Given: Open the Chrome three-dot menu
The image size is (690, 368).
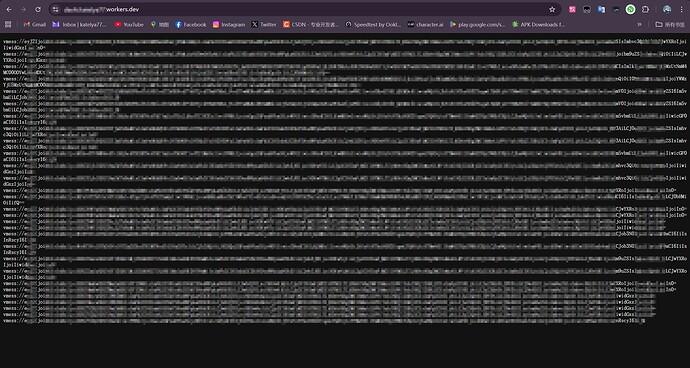Looking at the screenshot, I should (x=681, y=9).
